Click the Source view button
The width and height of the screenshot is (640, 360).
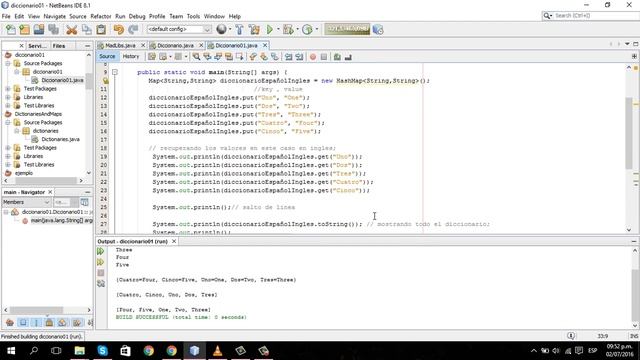tap(107, 56)
